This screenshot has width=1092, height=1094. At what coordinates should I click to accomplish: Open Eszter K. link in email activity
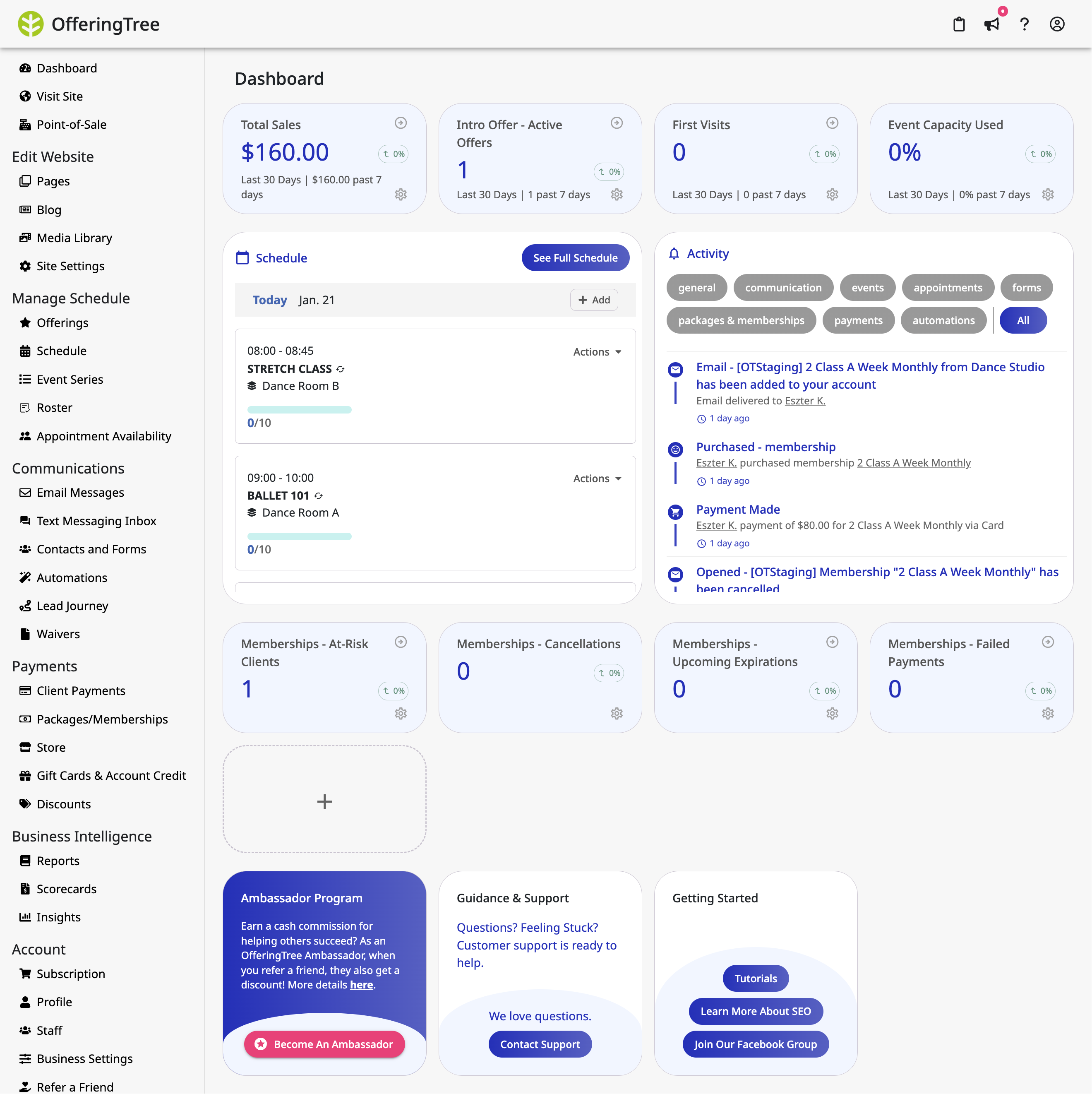point(805,401)
